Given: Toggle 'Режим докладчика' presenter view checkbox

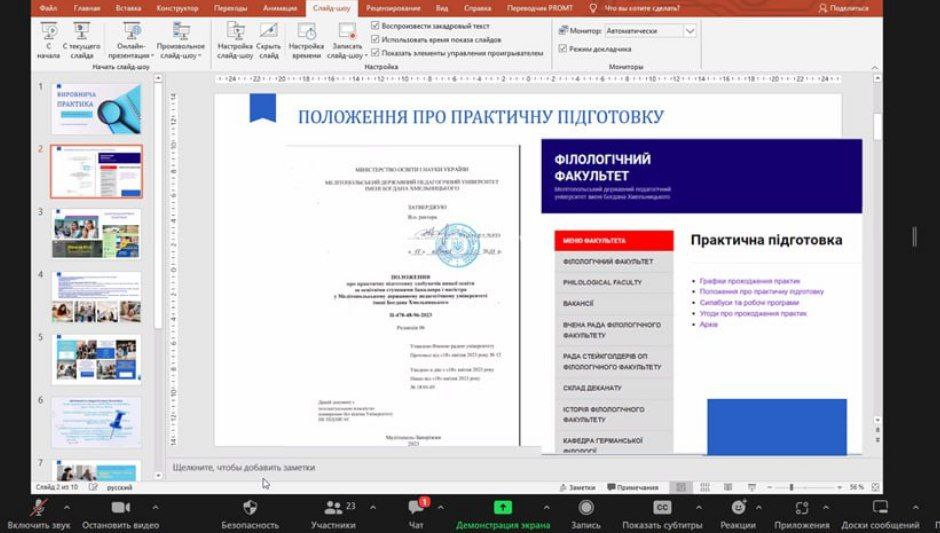Looking at the screenshot, I should pyautogui.click(x=562, y=48).
